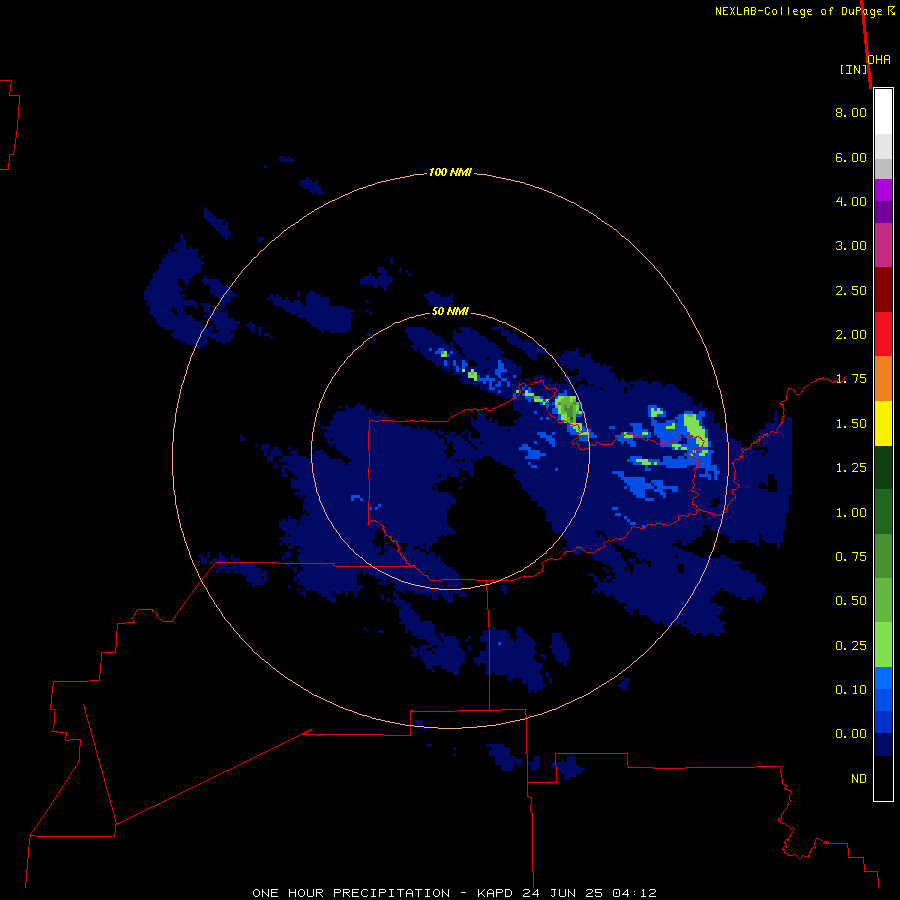
Task: Click the 0.00 legend value
Action: click(x=851, y=734)
